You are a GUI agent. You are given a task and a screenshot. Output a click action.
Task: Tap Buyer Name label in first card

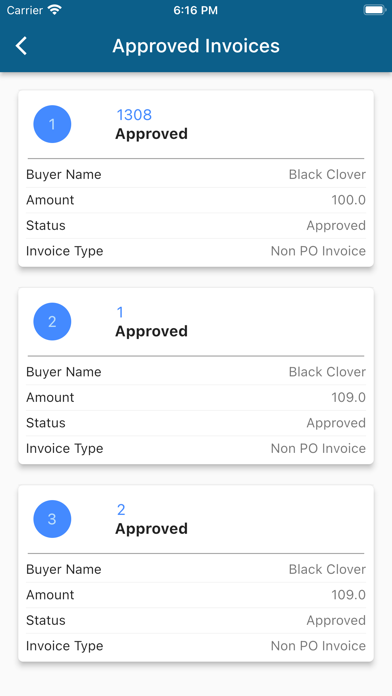pyautogui.click(x=63, y=175)
